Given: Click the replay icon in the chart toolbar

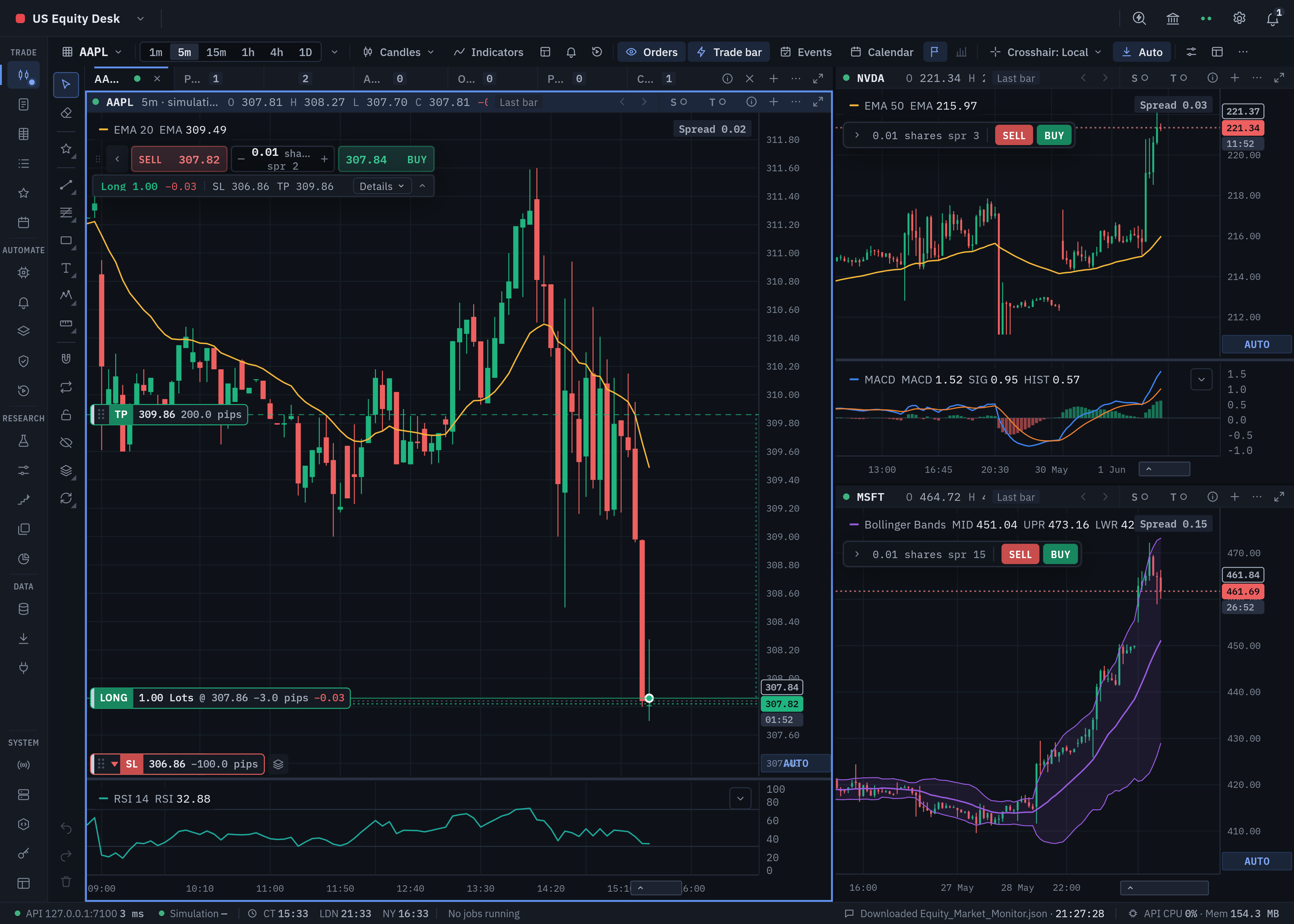Looking at the screenshot, I should tap(597, 52).
